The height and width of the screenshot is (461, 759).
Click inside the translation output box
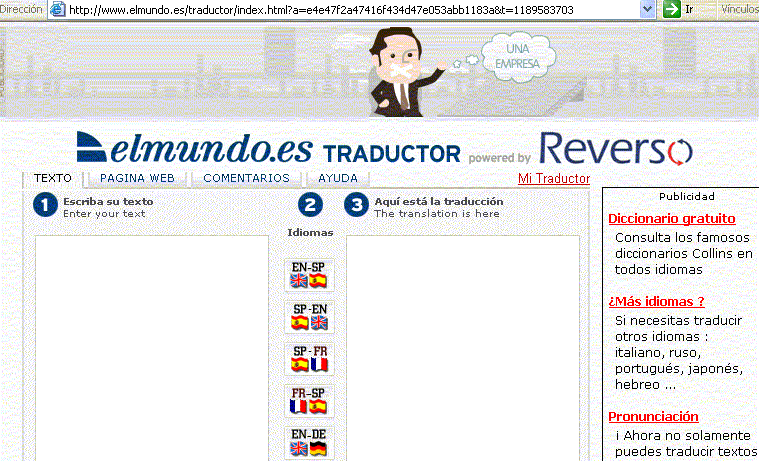pos(463,348)
